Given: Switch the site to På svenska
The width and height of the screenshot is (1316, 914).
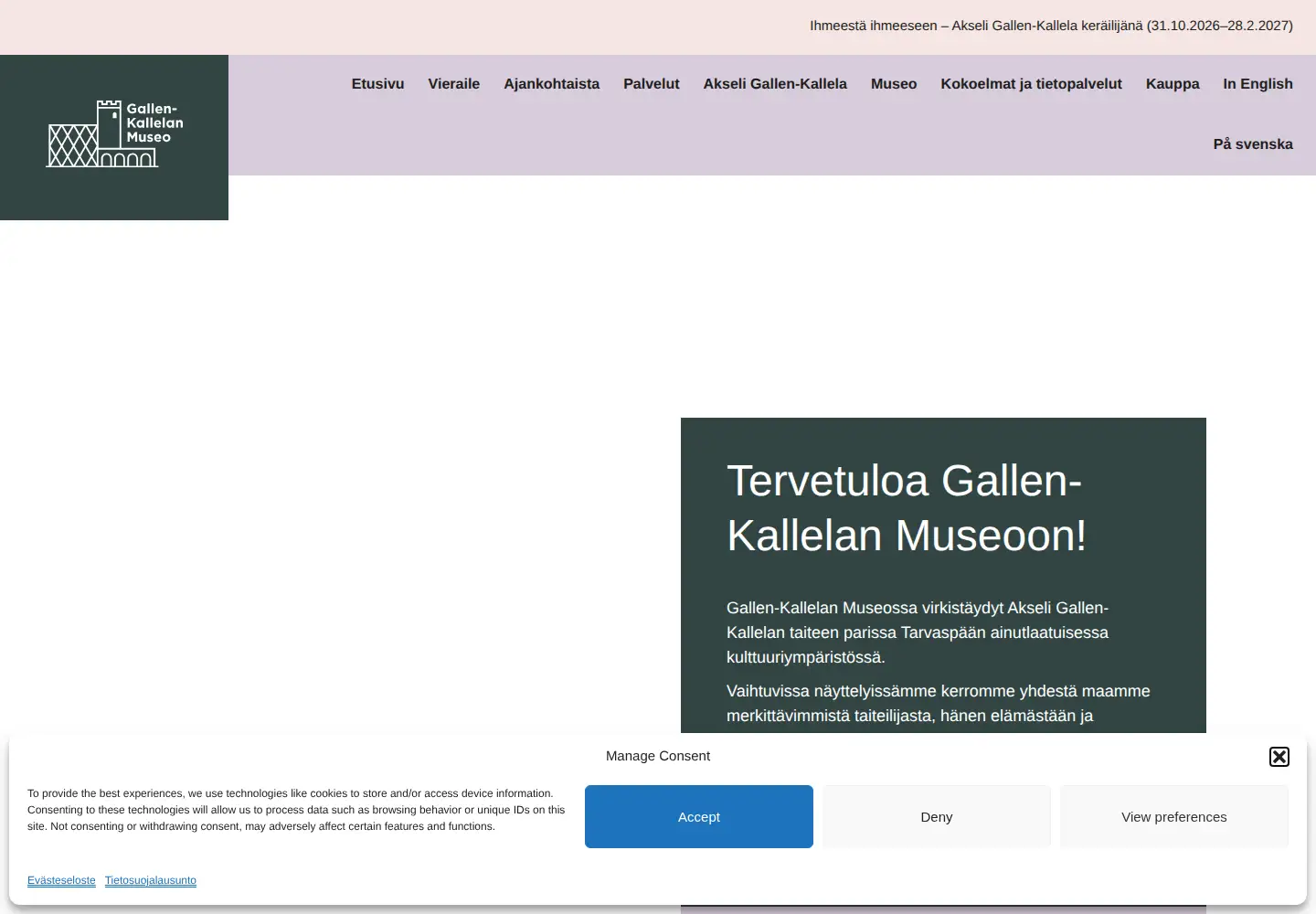Looking at the screenshot, I should pos(1253,144).
